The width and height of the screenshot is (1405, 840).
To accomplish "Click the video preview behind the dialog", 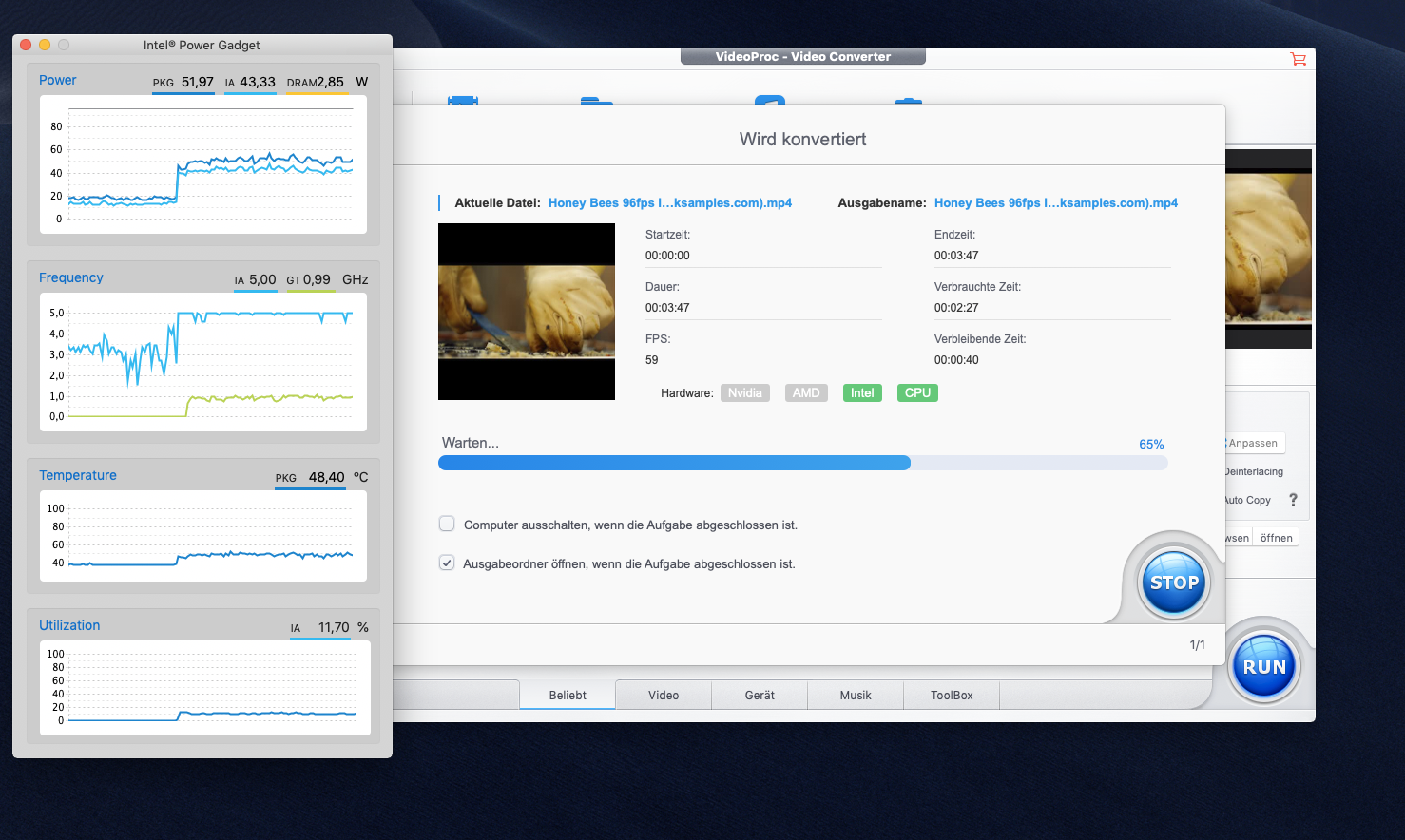I will pyautogui.click(x=1268, y=249).
